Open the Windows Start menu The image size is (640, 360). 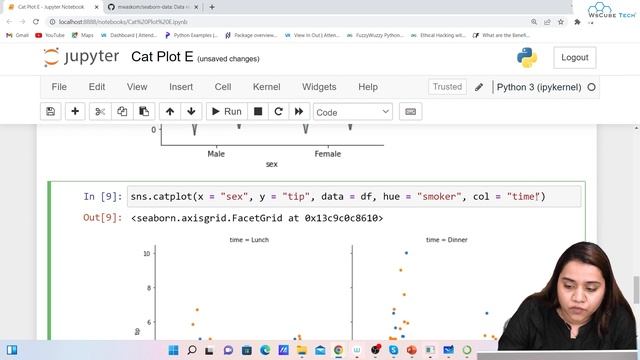click(173, 350)
